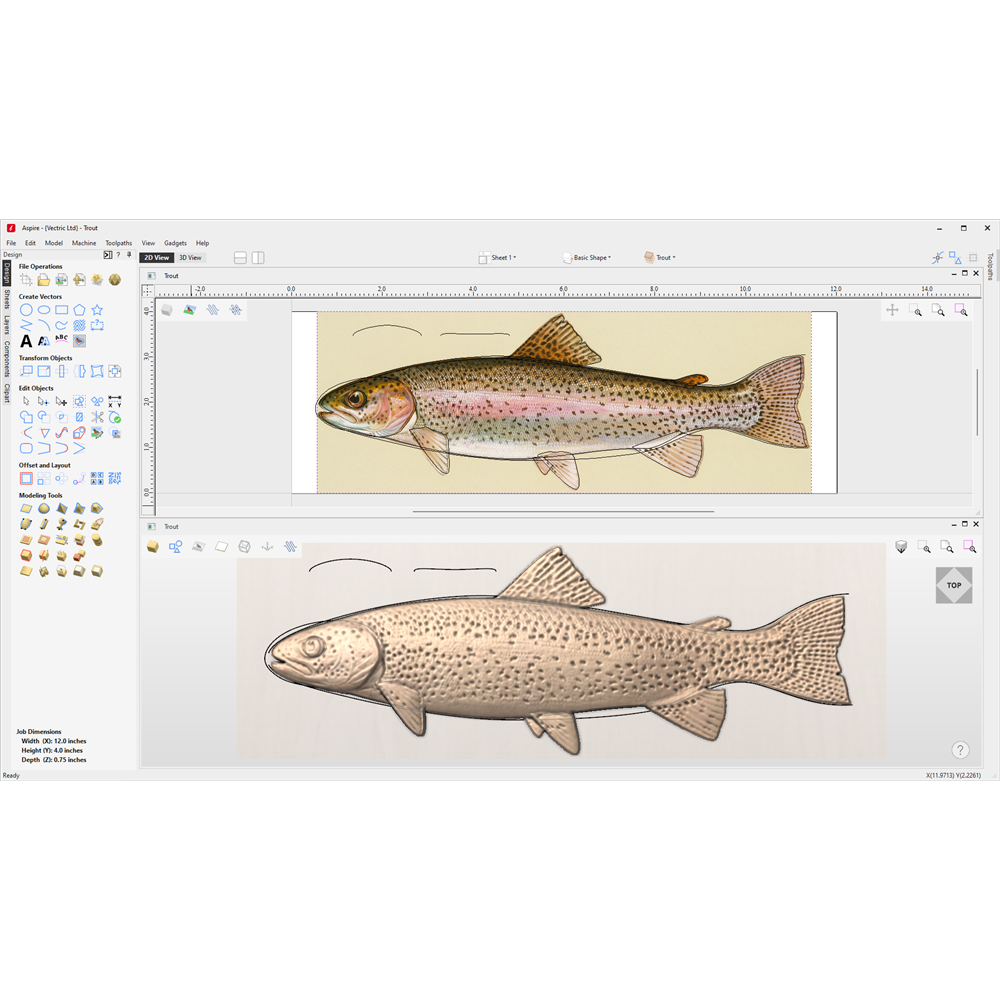This screenshot has width=1000, height=1000.
Task: Click the cursor coordinates X Y readout
Action: pyautogui.click(x=953, y=776)
